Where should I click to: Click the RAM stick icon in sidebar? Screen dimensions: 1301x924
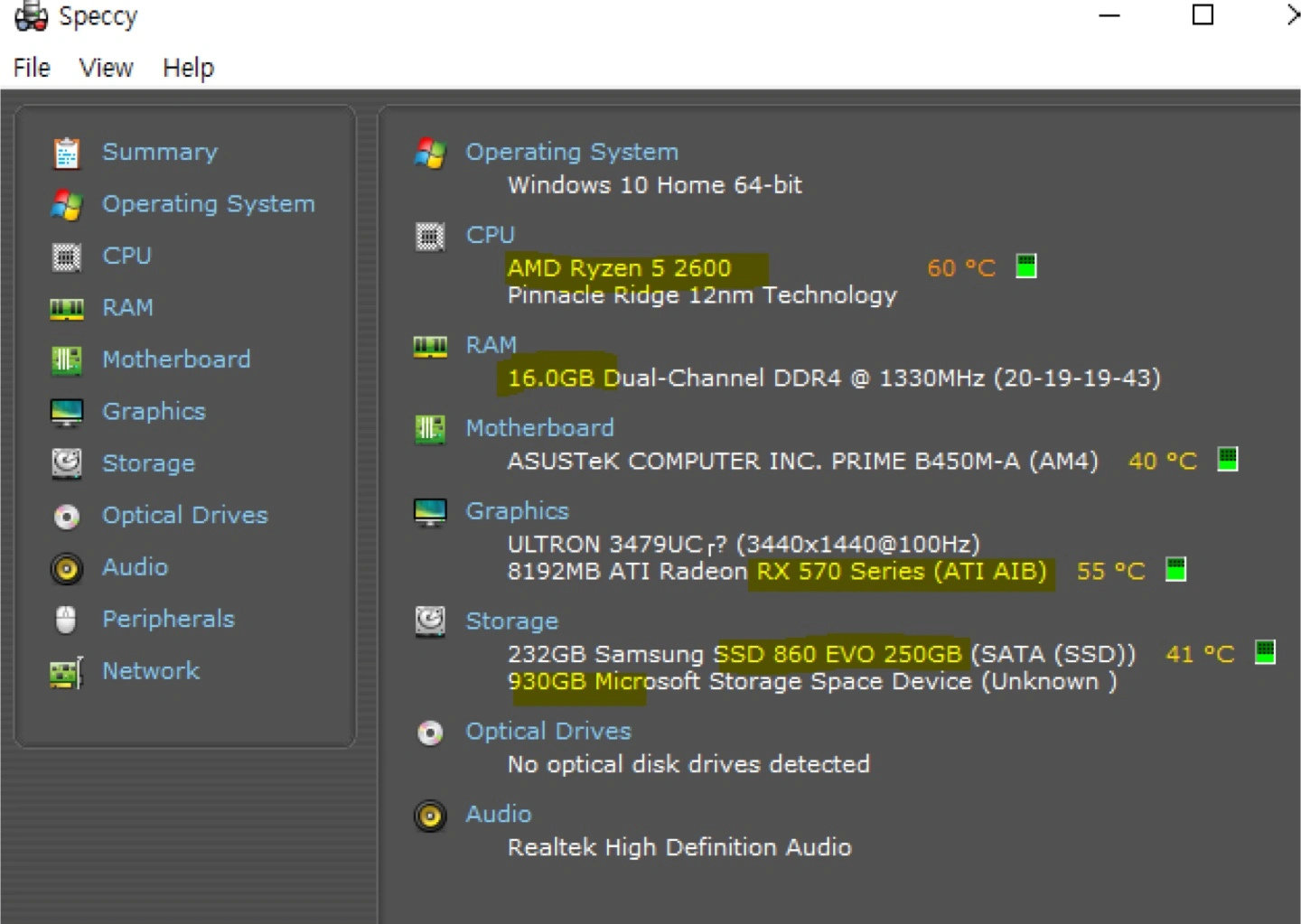[66, 309]
